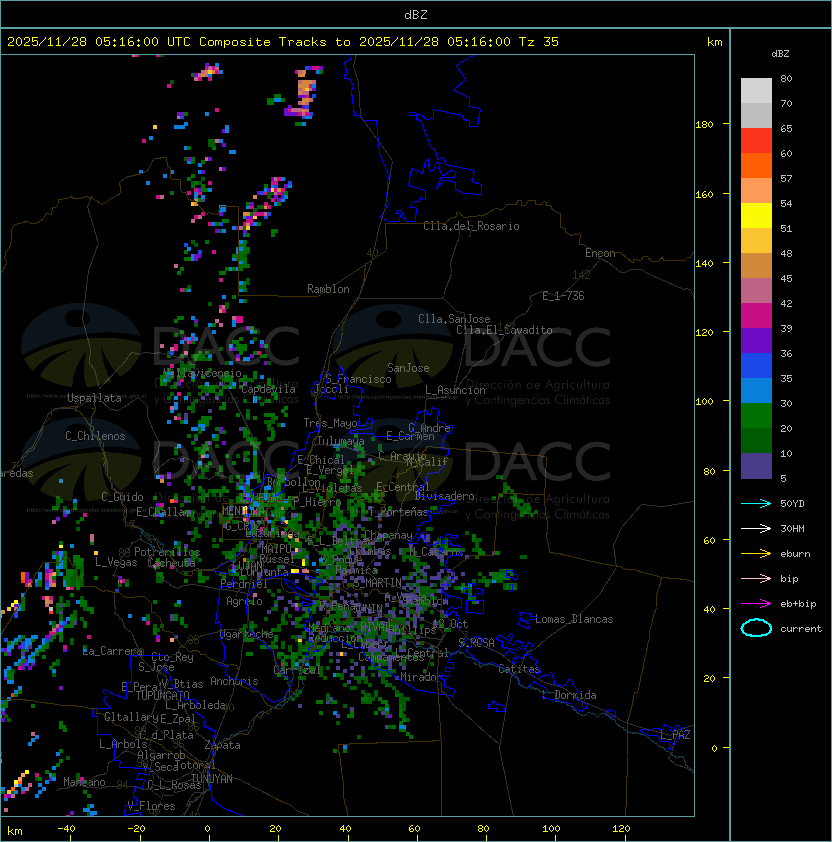Click the 'TUNUYAN' label
The image size is (832, 842).
[x=212, y=778]
